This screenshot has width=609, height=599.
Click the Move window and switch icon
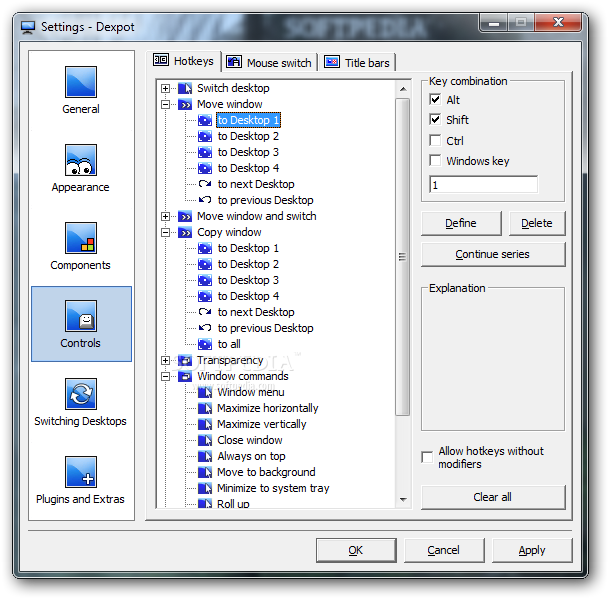(185, 216)
